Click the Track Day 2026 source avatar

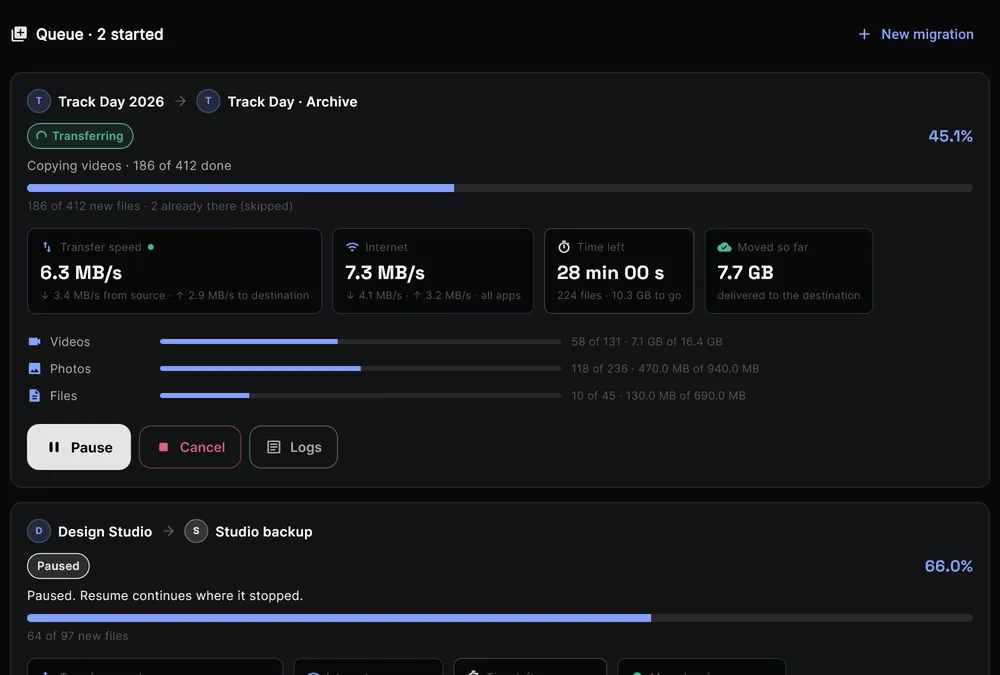tap(39, 101)
